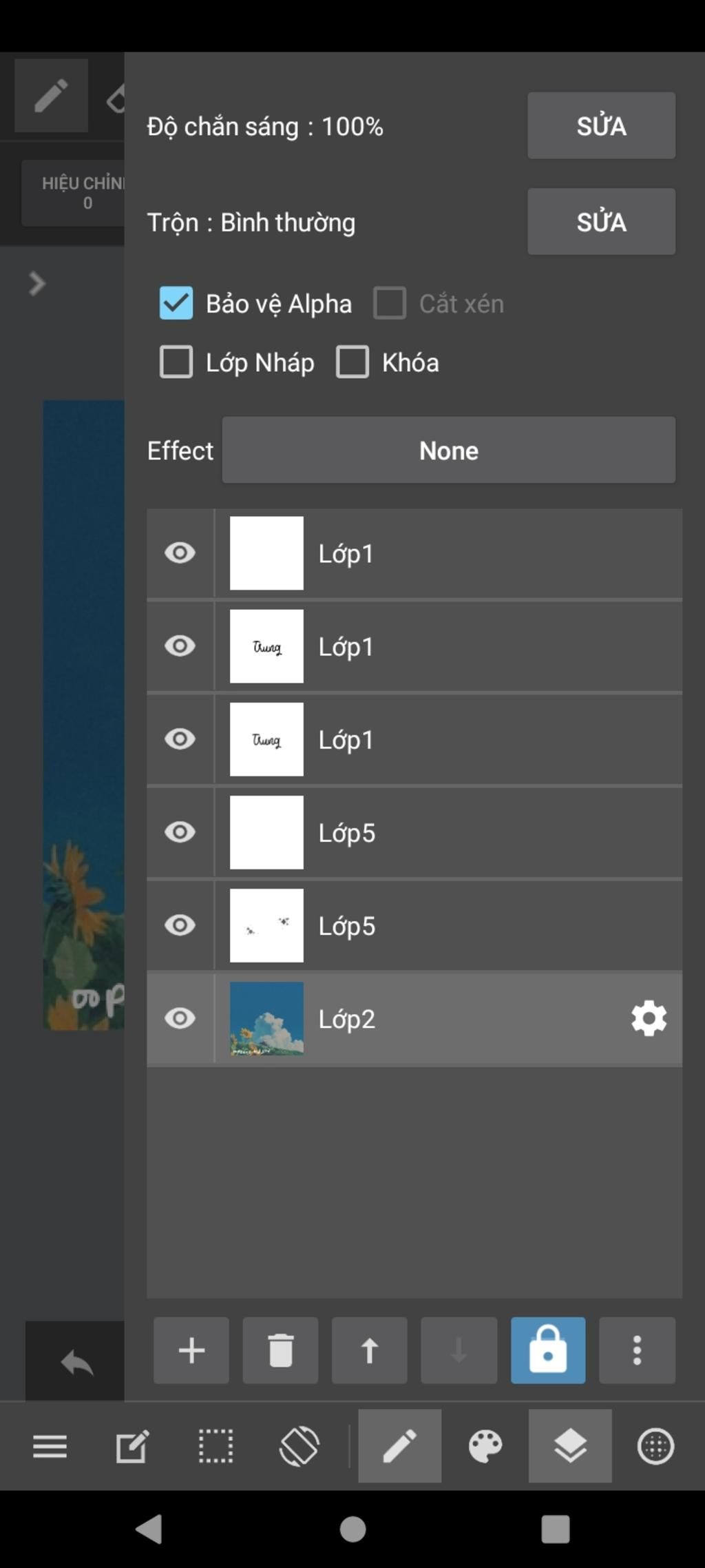Tap the dotted selection tool icon

coord(215,1445)
